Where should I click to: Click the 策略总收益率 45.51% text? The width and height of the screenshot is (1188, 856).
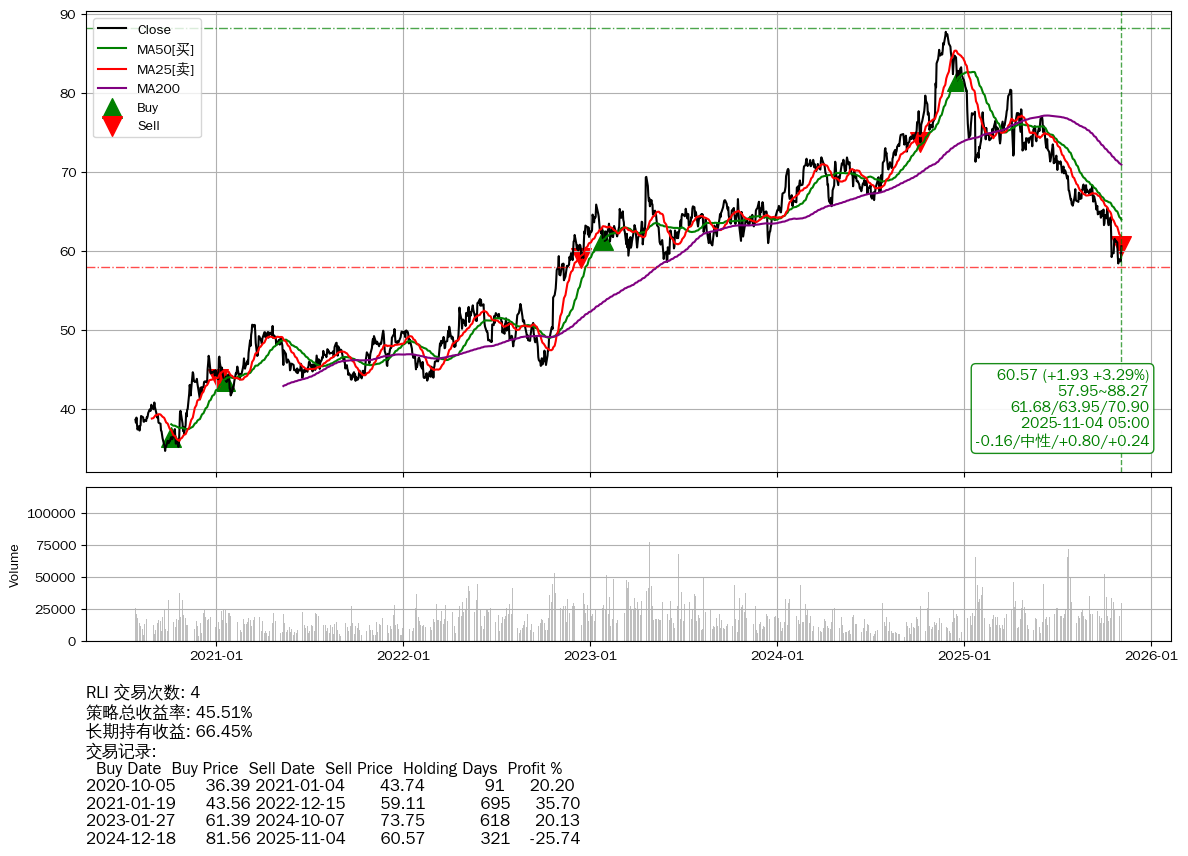(x=169, y=712)
